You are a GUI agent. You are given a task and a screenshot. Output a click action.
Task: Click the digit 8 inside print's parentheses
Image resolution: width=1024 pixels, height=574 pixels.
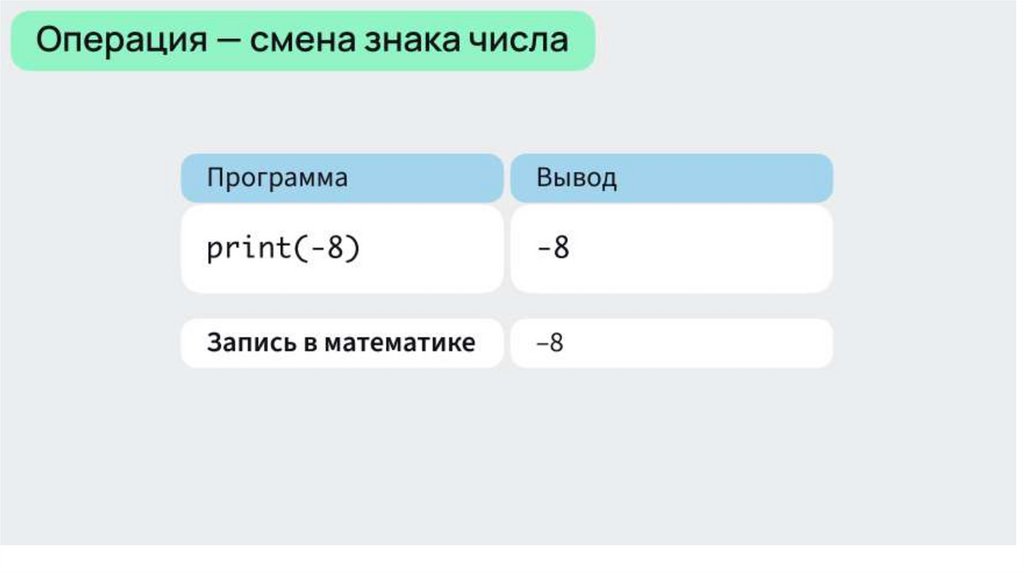point(334,249)
